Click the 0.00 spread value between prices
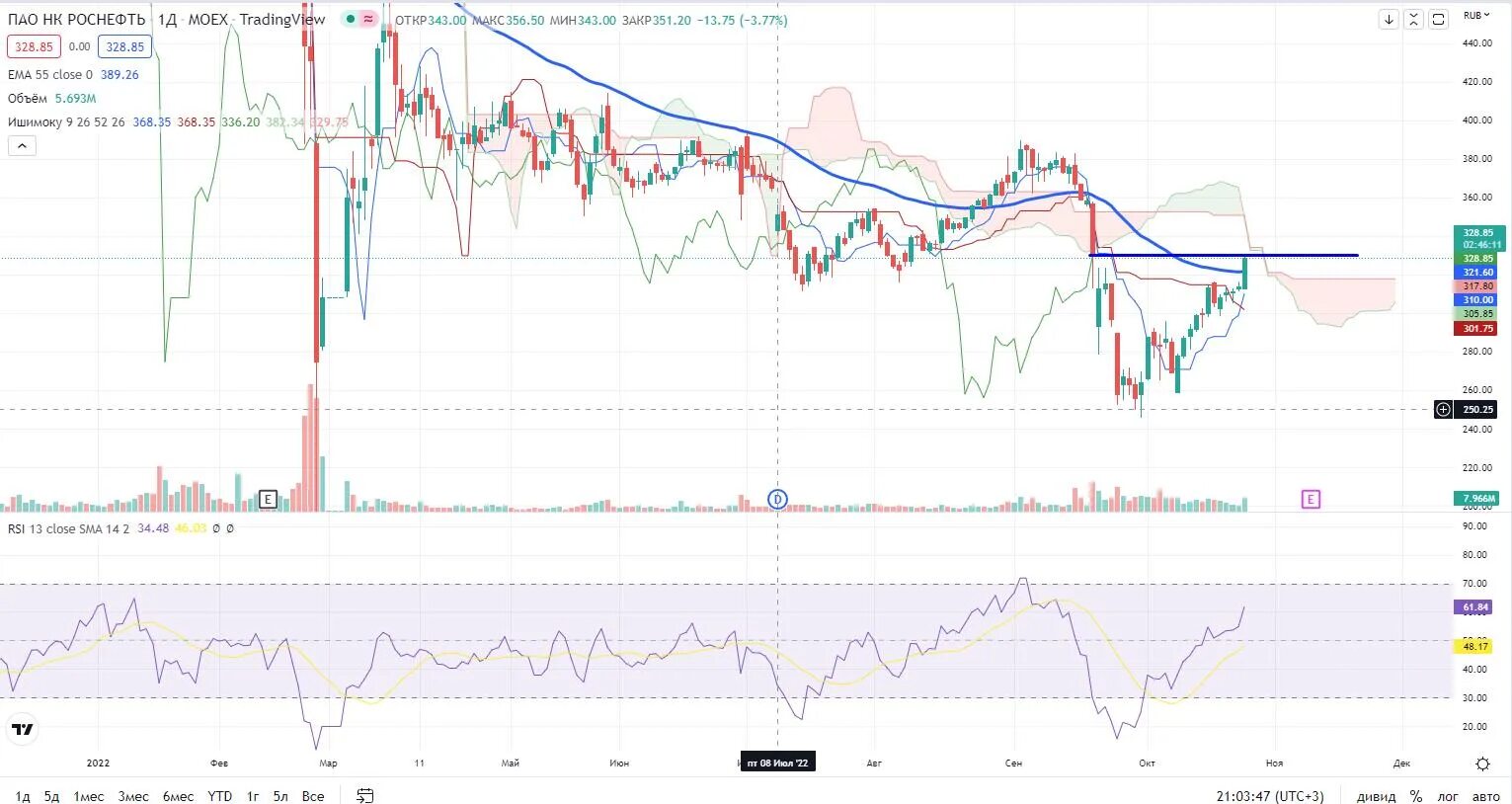1512x804 pixels. pos(79,46)
